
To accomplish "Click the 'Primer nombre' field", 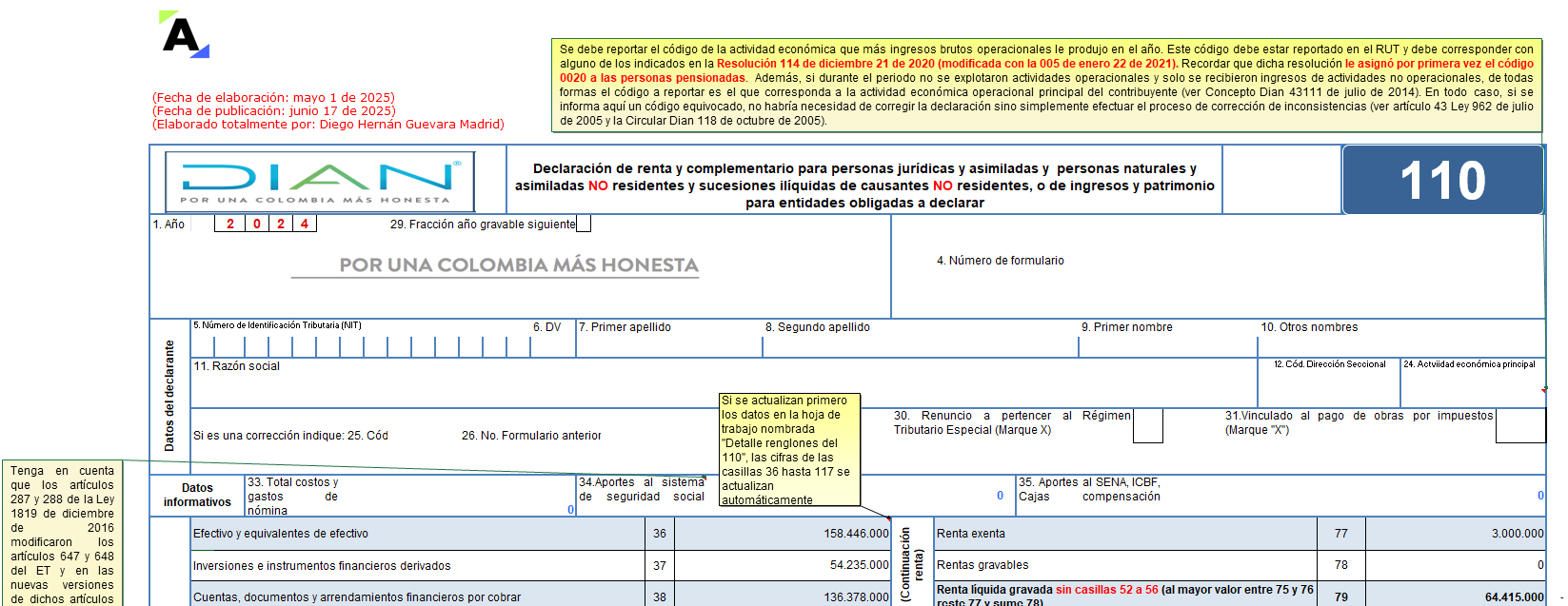I will [1168, 339].
